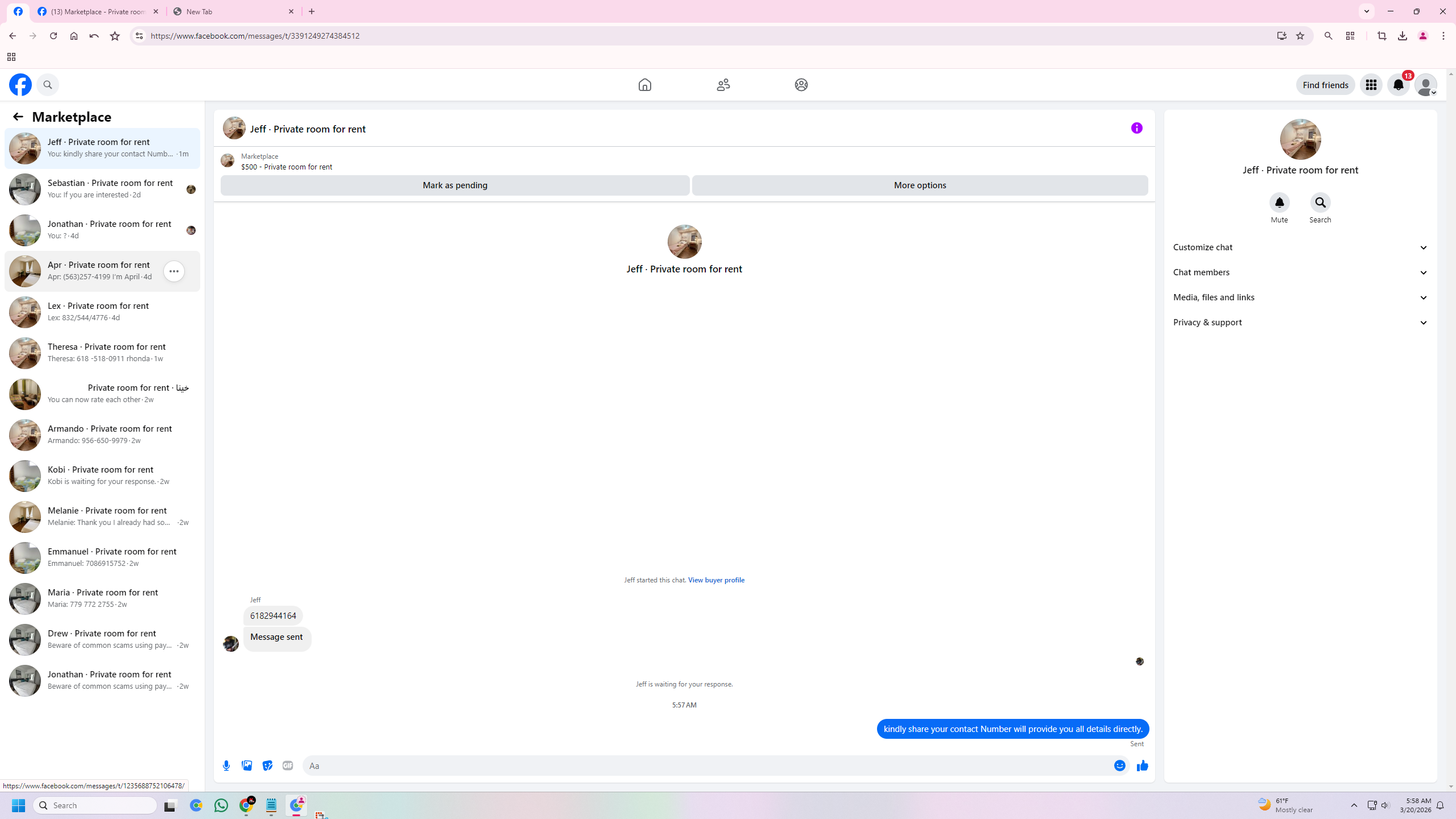Image resolution: width=1456 pixels, height=819 pixels.
Task: Open the Friends tab in top navigation
Action: click(x=723, y=85)
